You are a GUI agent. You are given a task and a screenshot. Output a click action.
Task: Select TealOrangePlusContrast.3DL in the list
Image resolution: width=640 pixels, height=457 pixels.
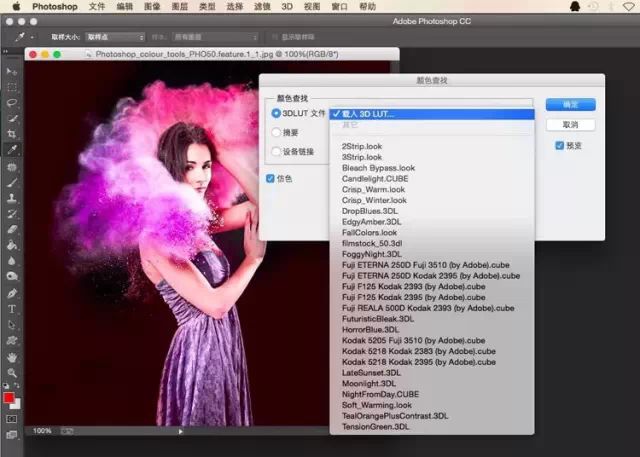432,416
